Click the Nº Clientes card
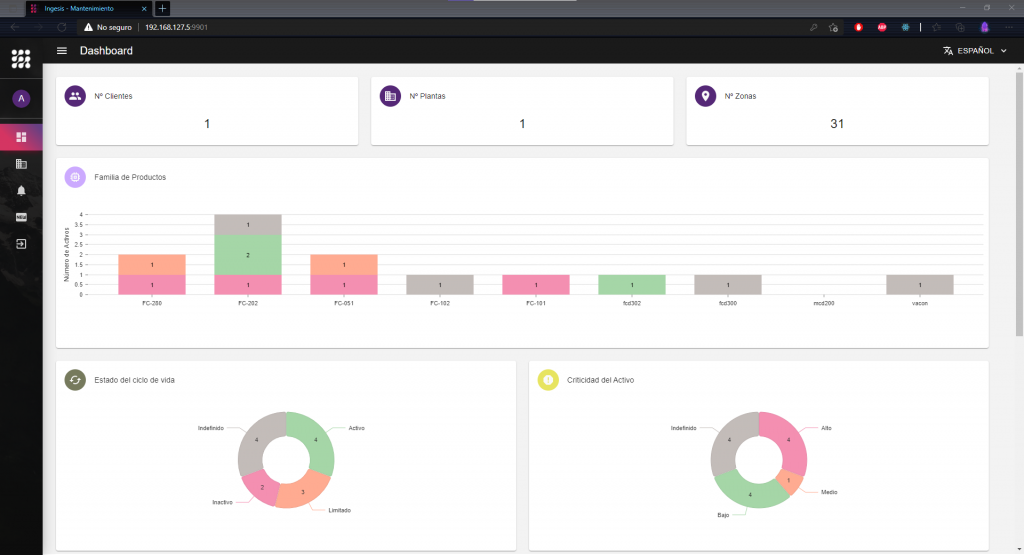 point(207,110)
